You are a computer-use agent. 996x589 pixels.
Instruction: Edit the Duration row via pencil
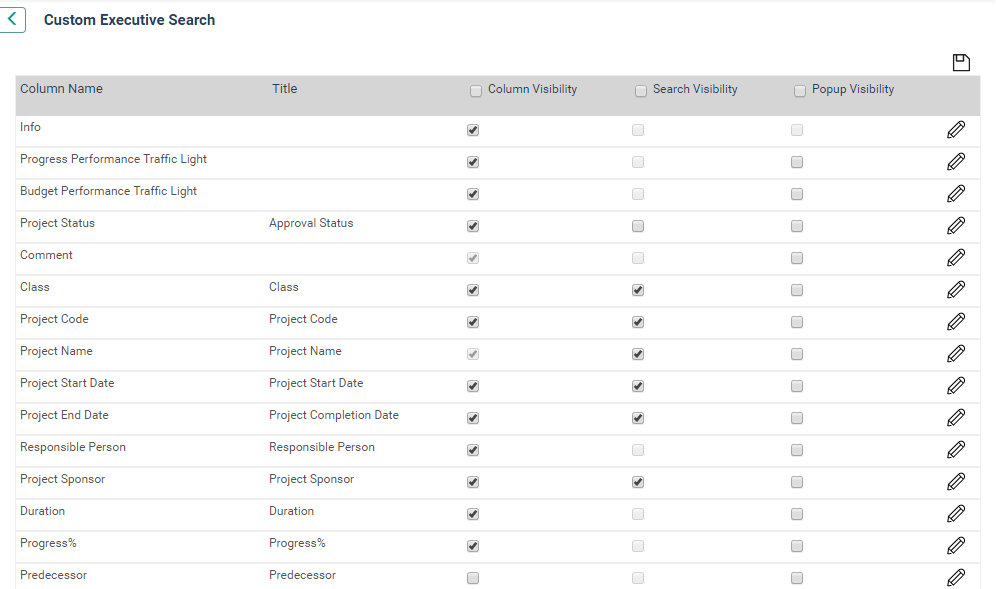click(x=956, y=513)
